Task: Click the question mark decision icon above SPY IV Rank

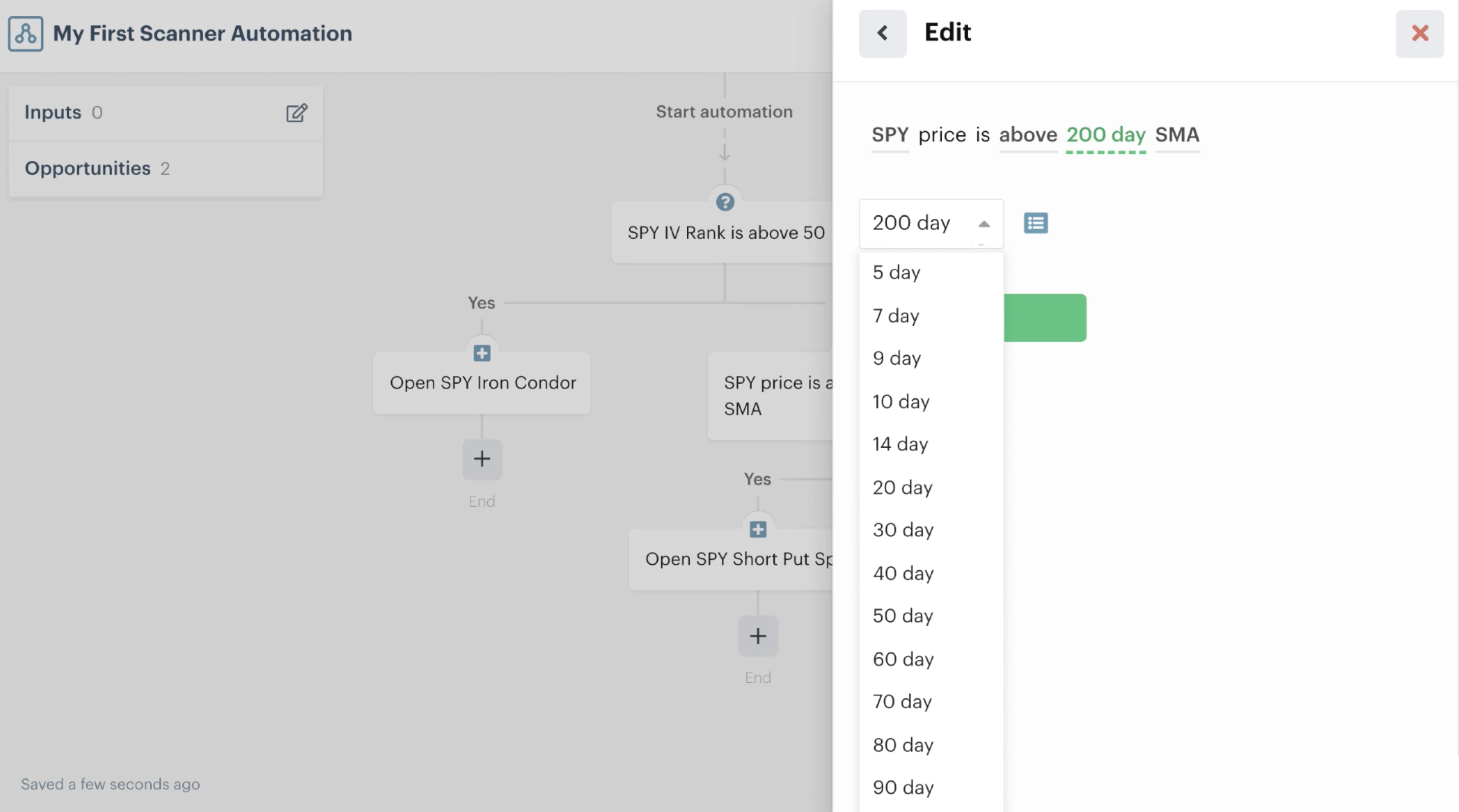Action: tap(725, 202)
